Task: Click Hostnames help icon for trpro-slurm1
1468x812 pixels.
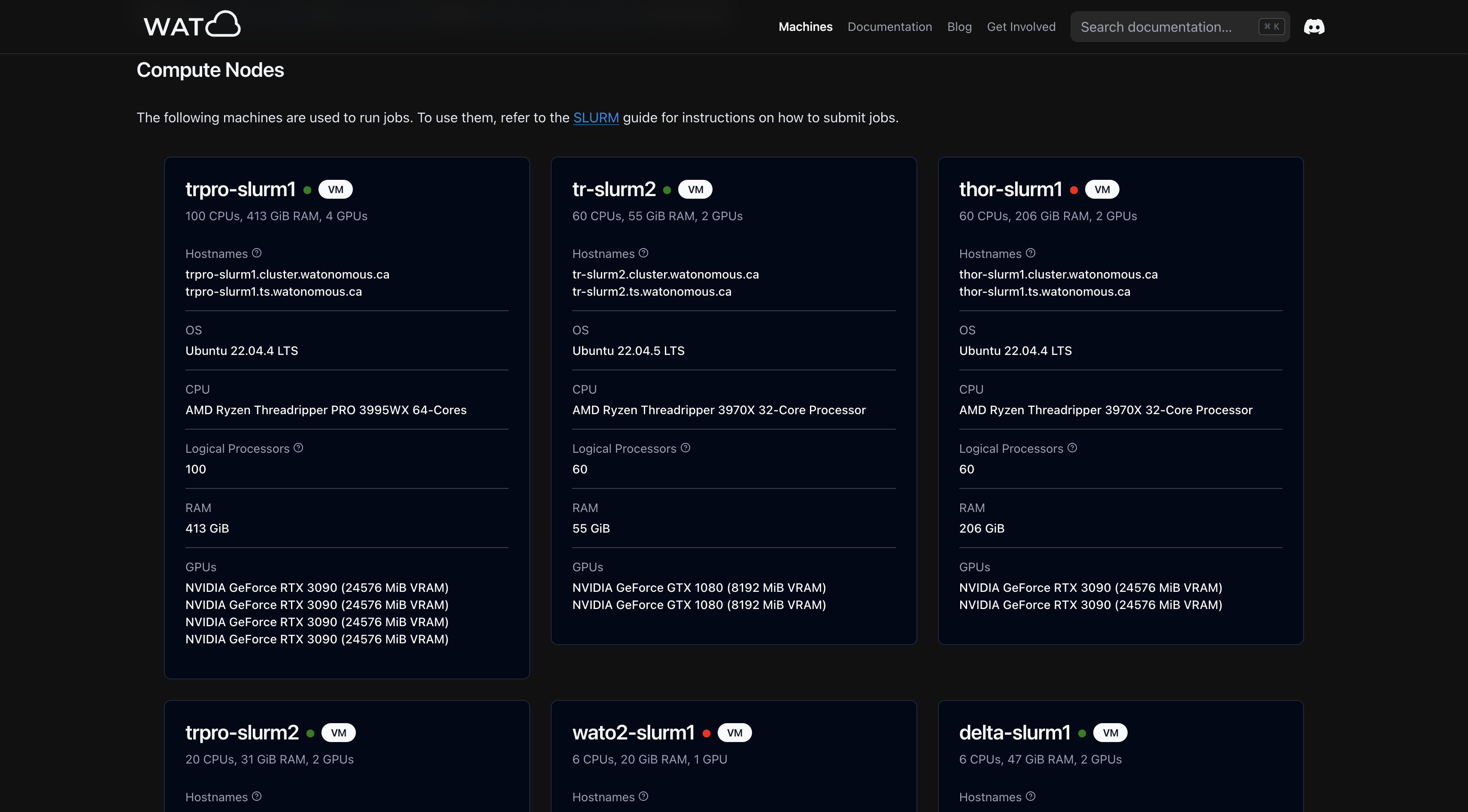Action: tap(256, 253)
